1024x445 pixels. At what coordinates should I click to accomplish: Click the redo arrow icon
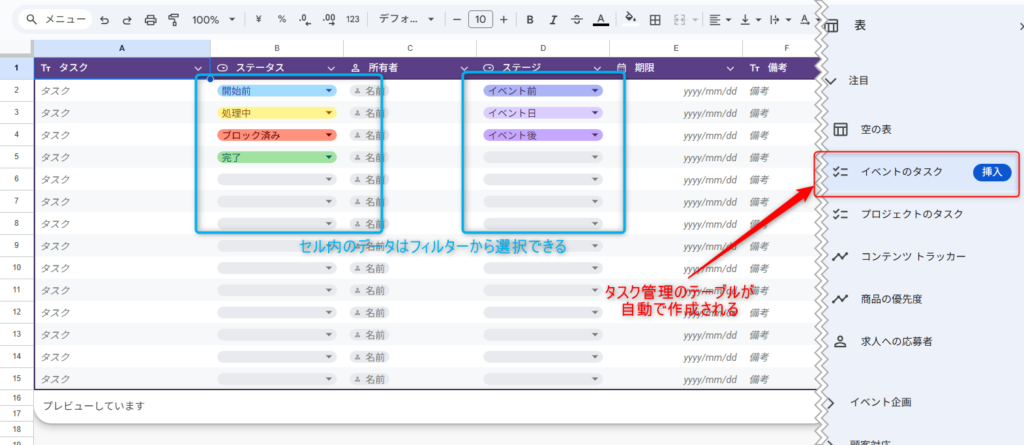tap(126, 20)
